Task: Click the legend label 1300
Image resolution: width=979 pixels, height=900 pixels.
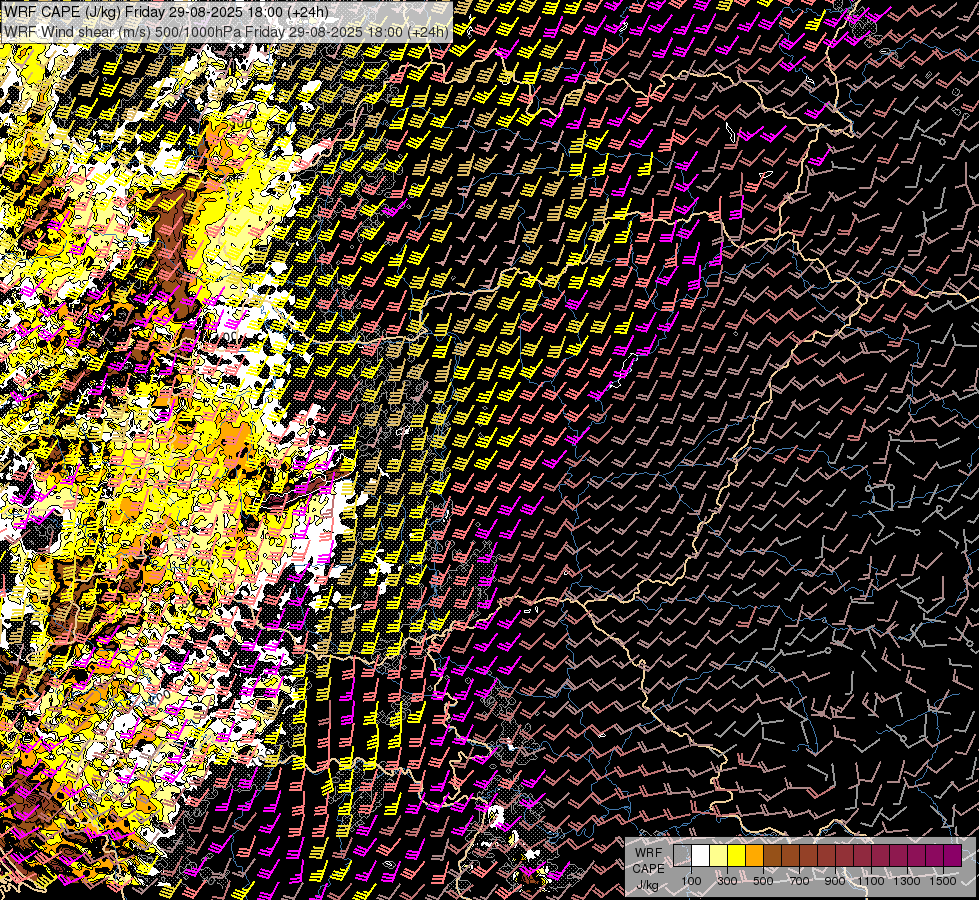Action: tap(907, 881)
